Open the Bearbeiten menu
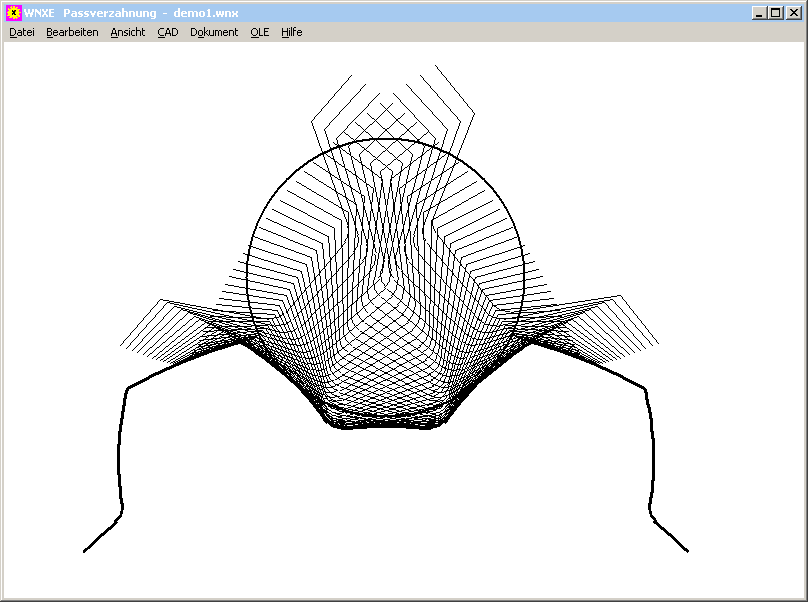This screenshot has width=808, height=602. click(72, 32)
